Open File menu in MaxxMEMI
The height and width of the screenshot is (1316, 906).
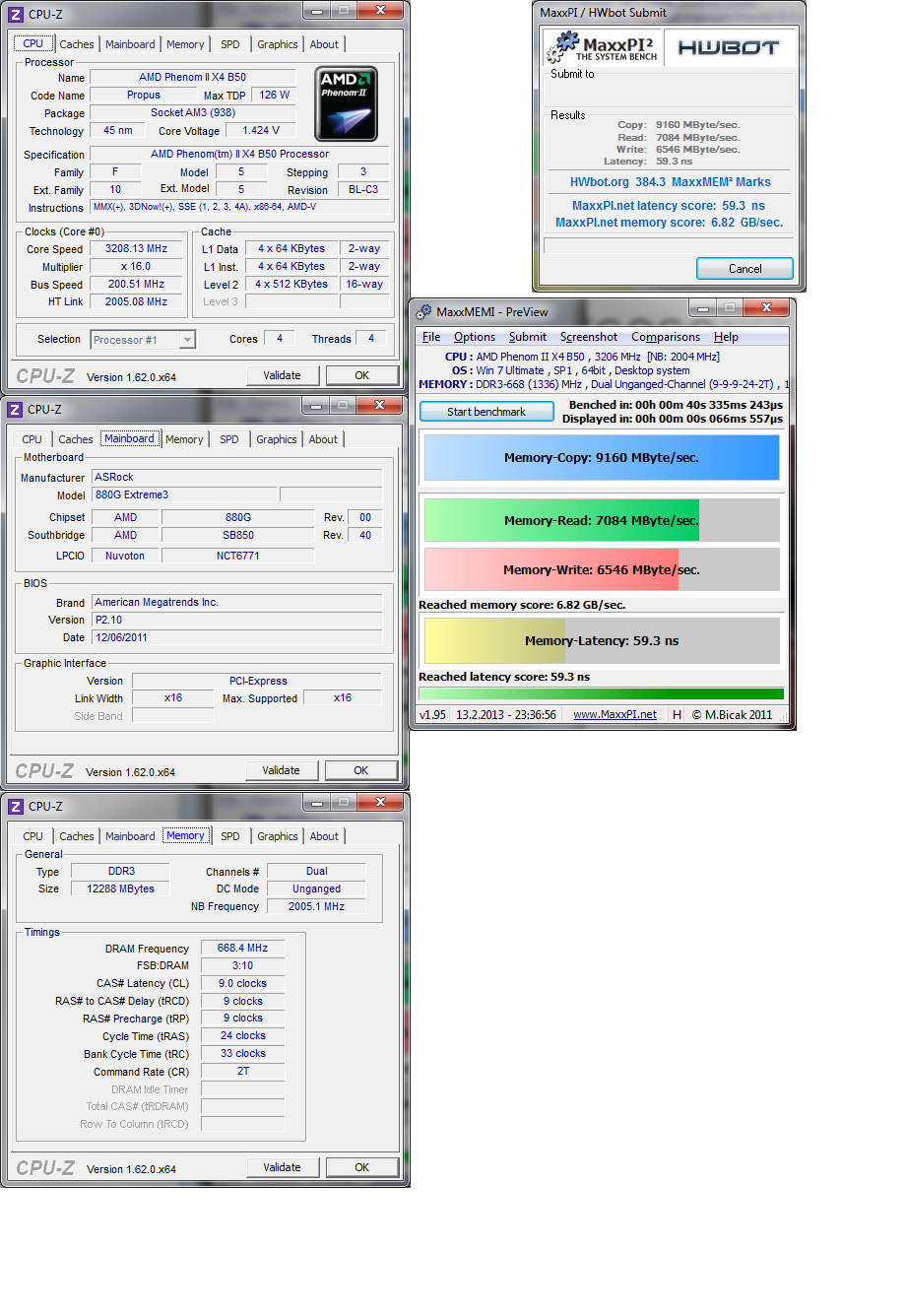tap(431, 337)
